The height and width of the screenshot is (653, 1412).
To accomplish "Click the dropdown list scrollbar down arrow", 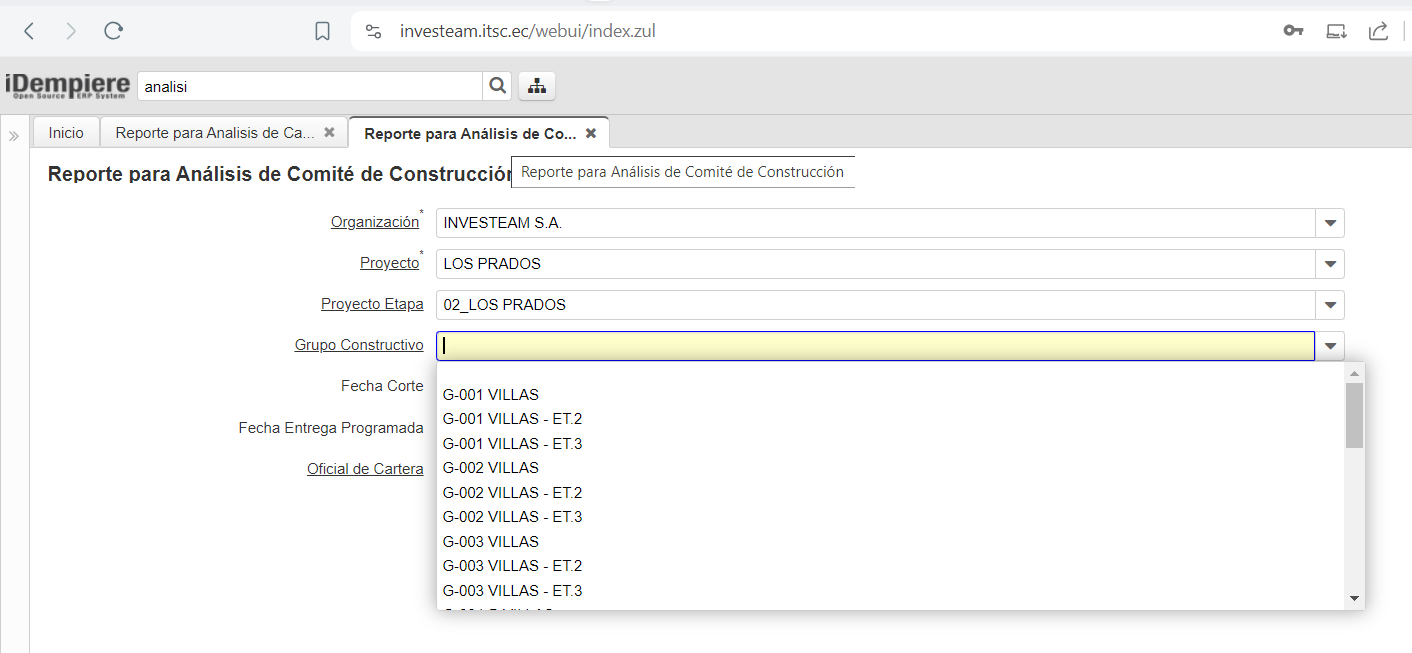I will pos(1355,598).
